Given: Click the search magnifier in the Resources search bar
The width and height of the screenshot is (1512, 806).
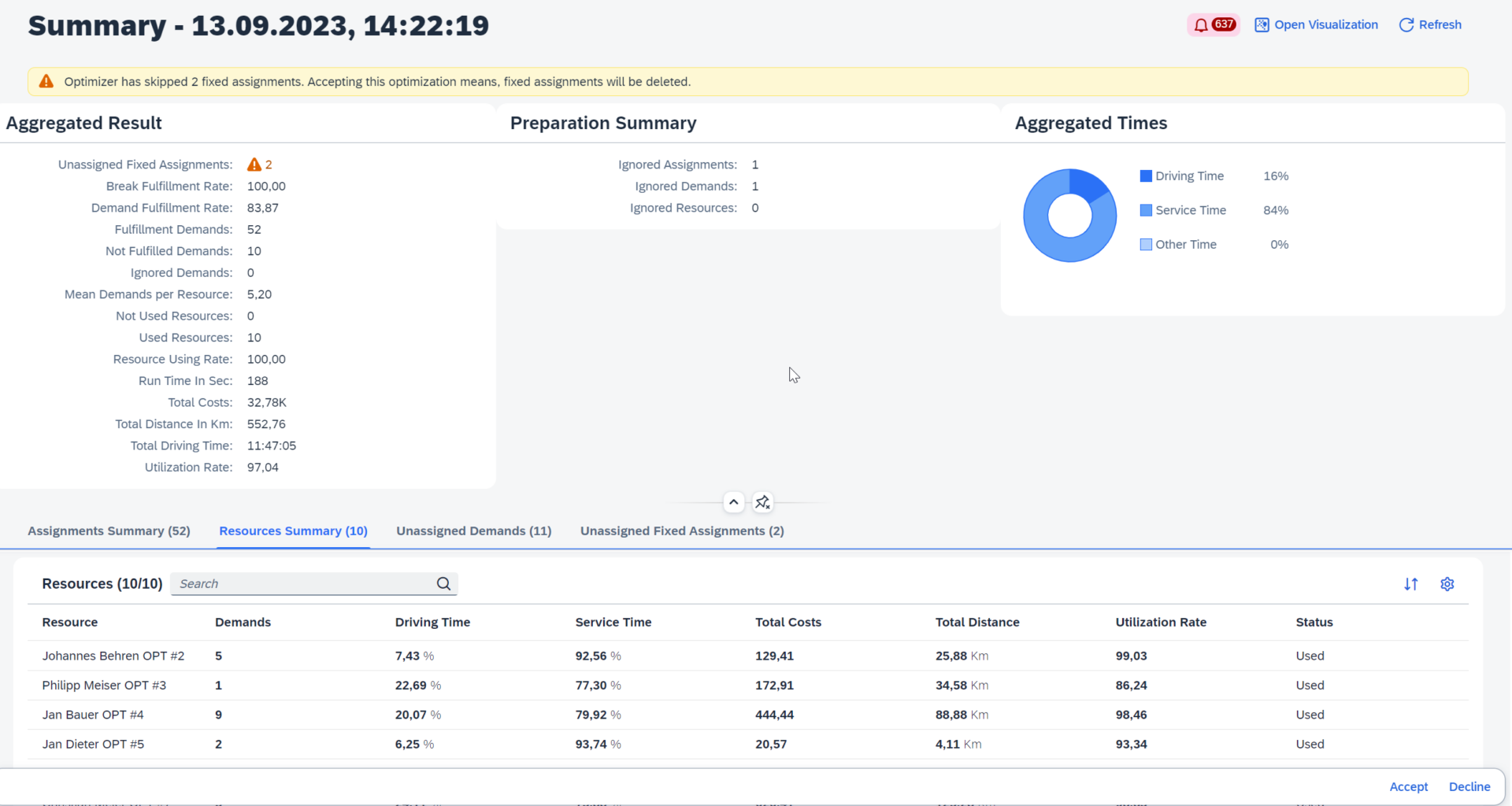Looking at the screenshot, I should point(443,583).
